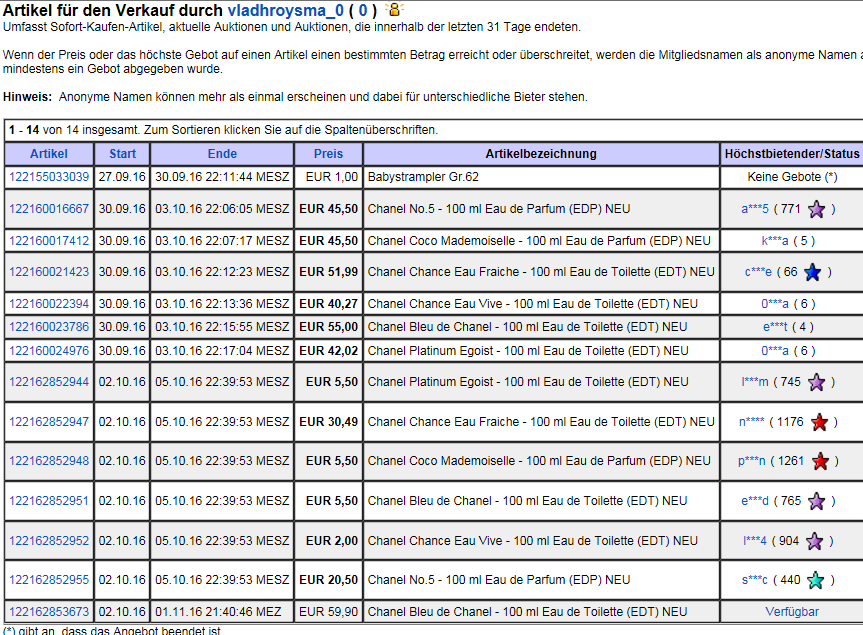View item 122160023786
The width and height of the screenshot is (863, 635).
(49, 327)
